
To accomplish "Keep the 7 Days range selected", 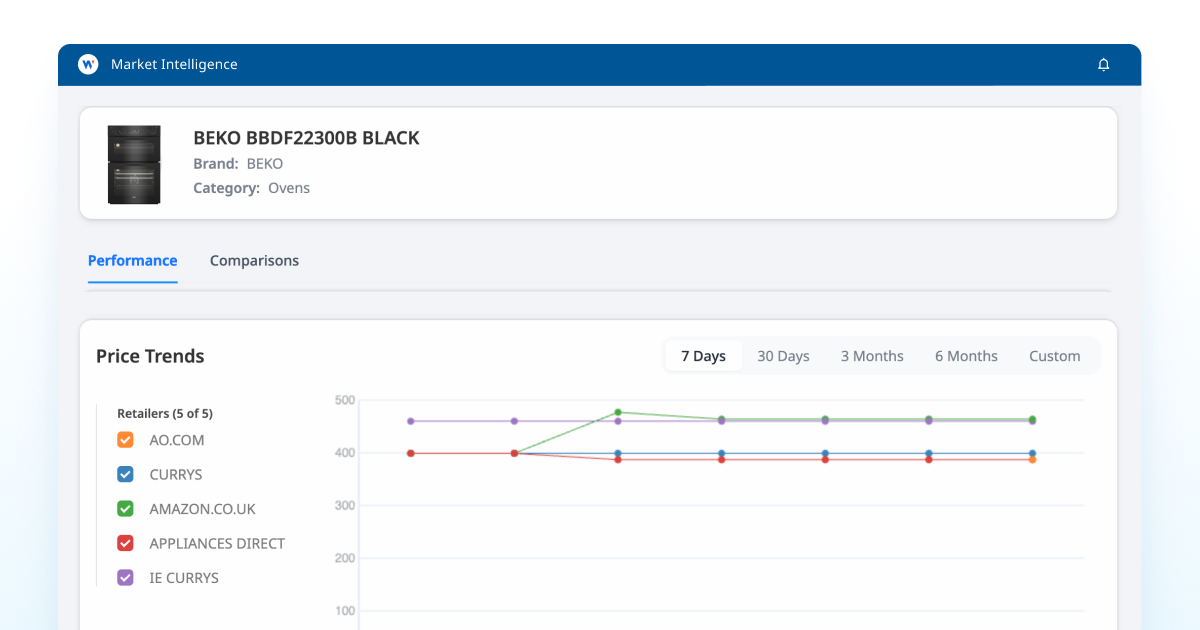I will tap(703, 355).
